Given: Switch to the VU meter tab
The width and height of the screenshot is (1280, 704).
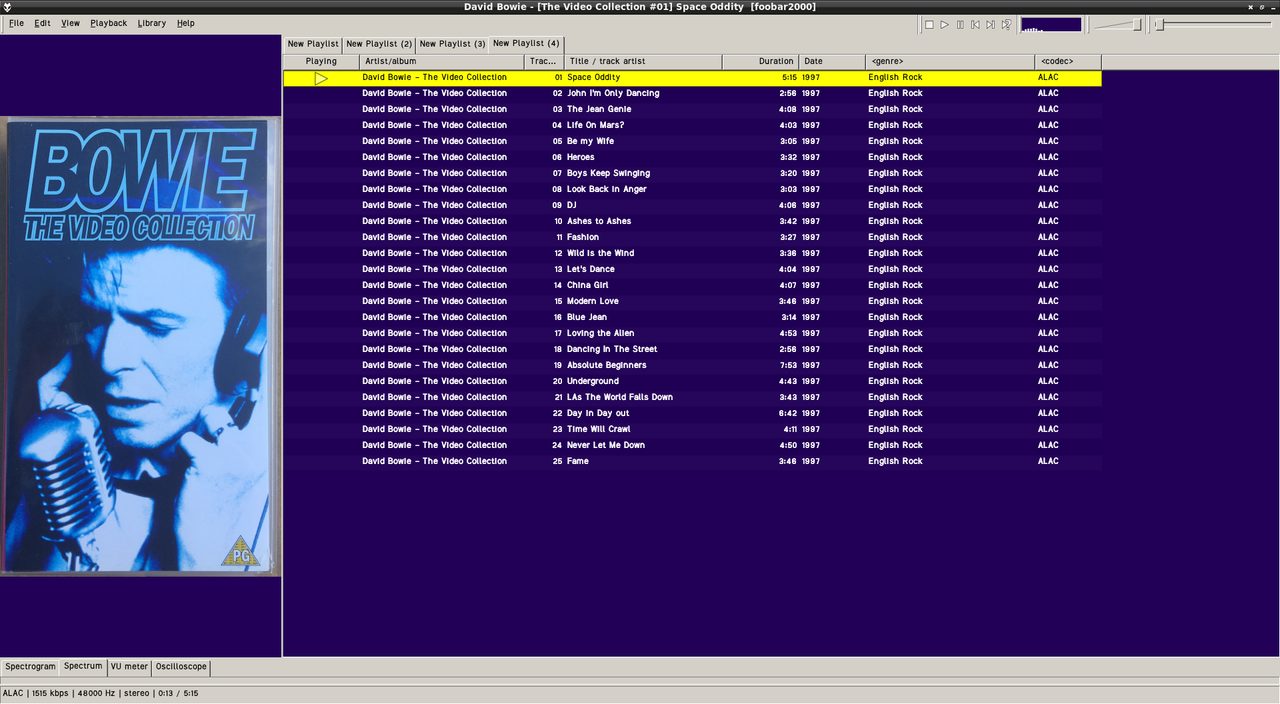Looking at the screenshot, I should (x=129, y=667).
